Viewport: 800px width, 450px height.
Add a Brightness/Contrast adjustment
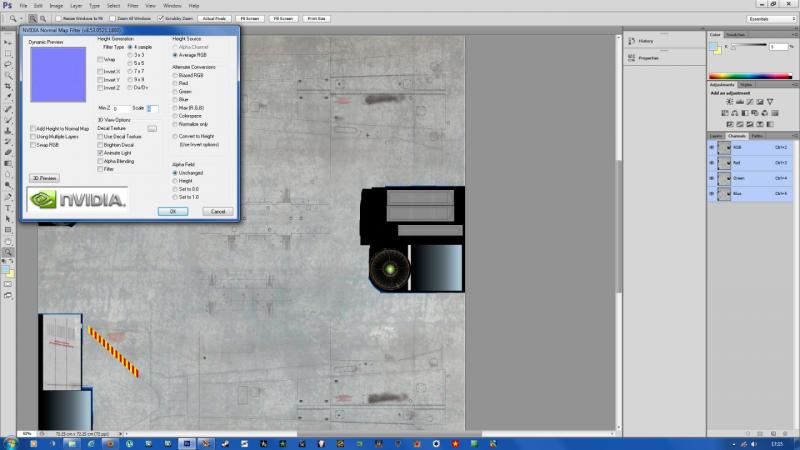click(x=730, y=102)
